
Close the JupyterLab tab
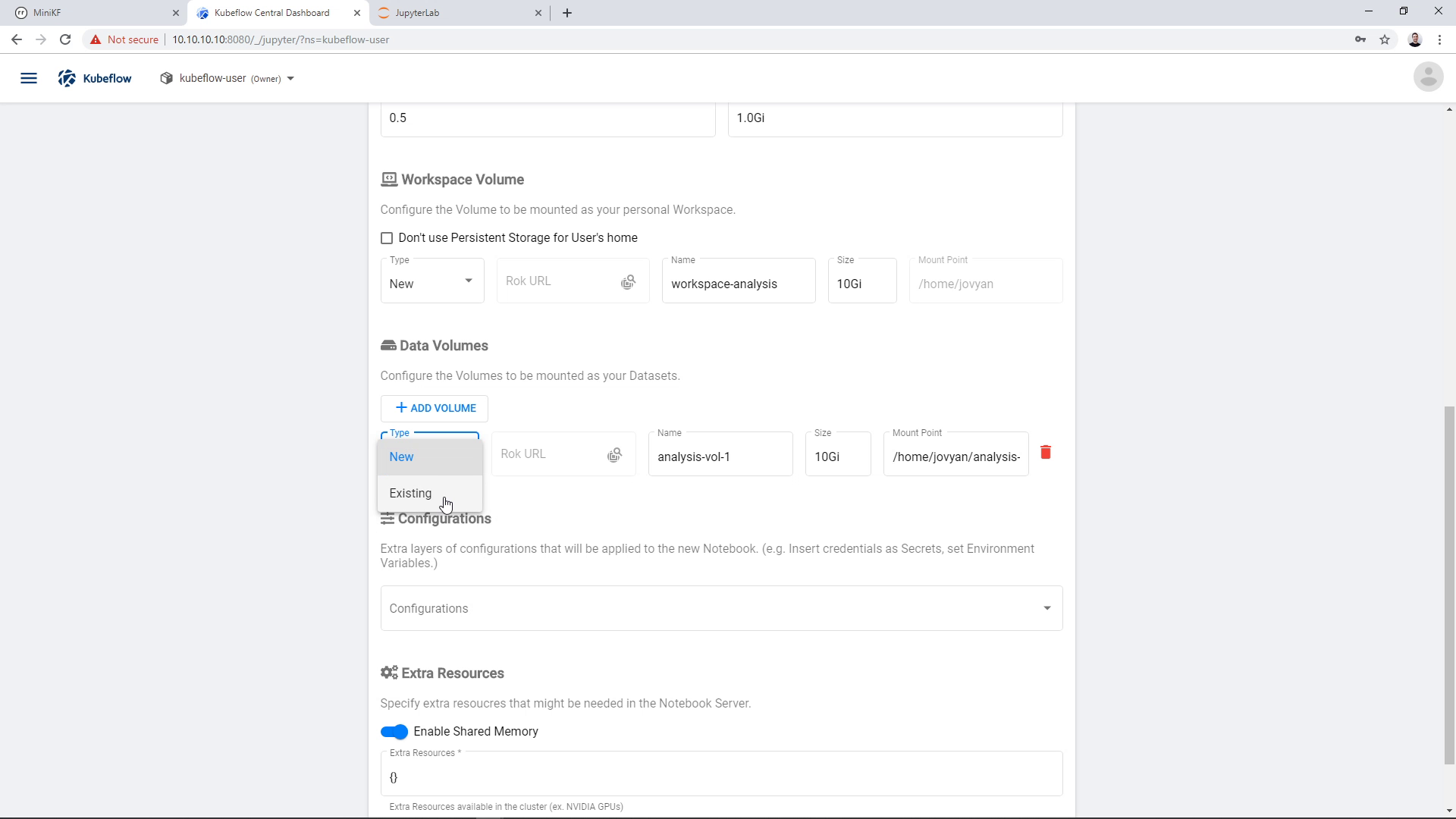[538, 13]
